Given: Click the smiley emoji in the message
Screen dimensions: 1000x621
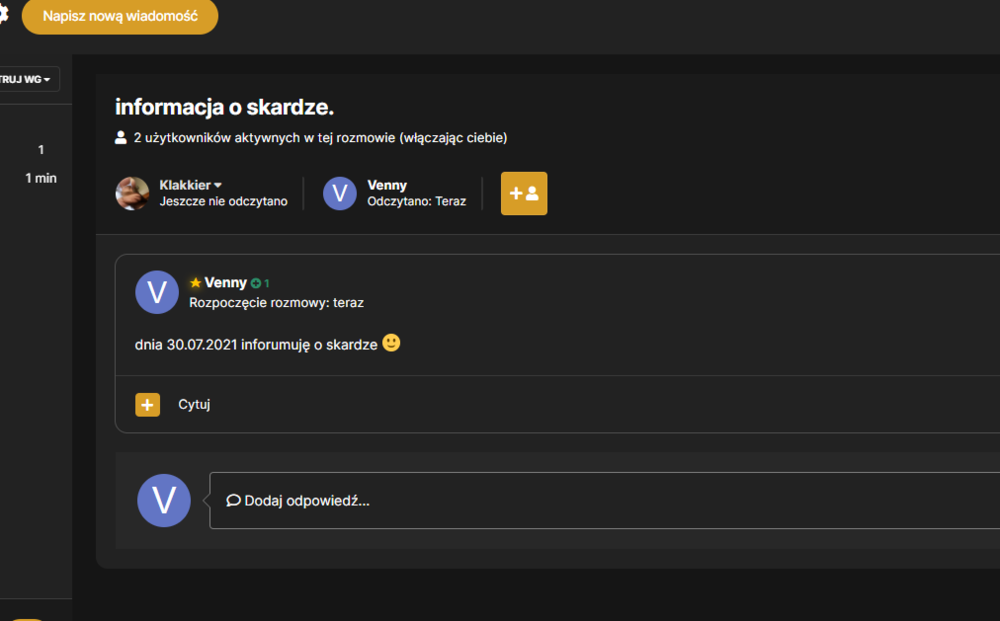Looking at the screenshot, I should click(x=391, y=343).
